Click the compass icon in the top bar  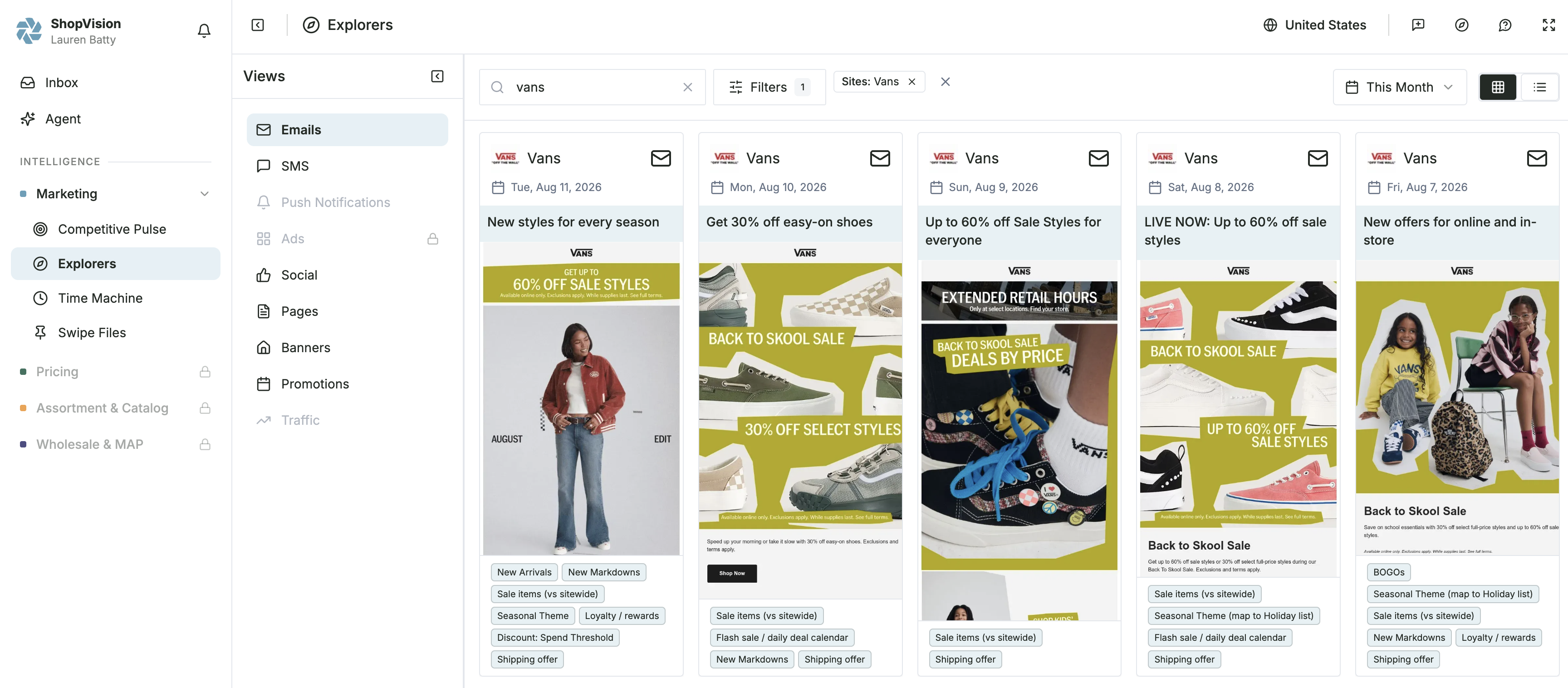tap(1461, 25)
